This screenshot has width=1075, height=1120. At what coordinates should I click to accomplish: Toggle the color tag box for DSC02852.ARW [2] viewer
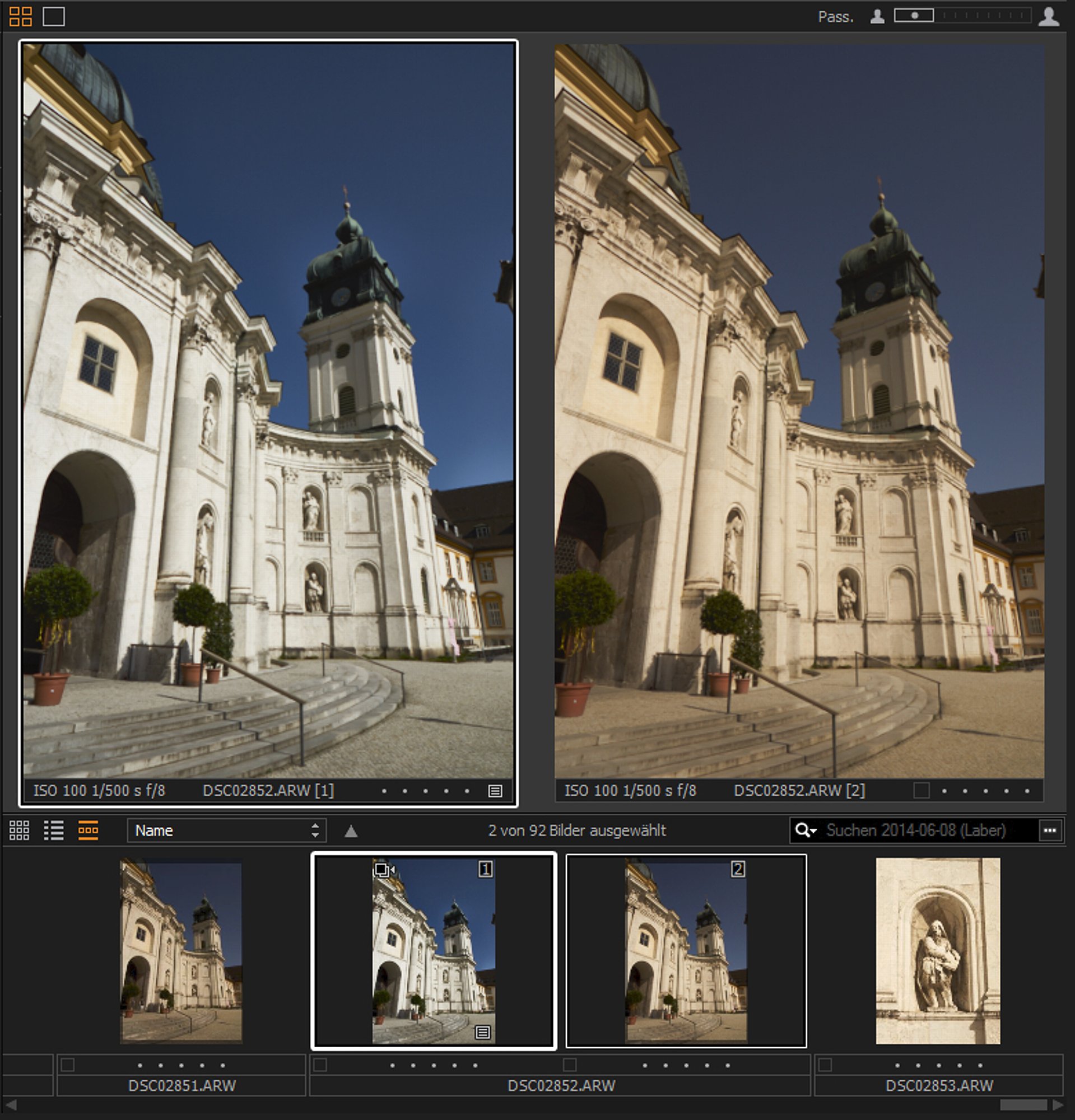pyautogui.click(x=921, y=791)
